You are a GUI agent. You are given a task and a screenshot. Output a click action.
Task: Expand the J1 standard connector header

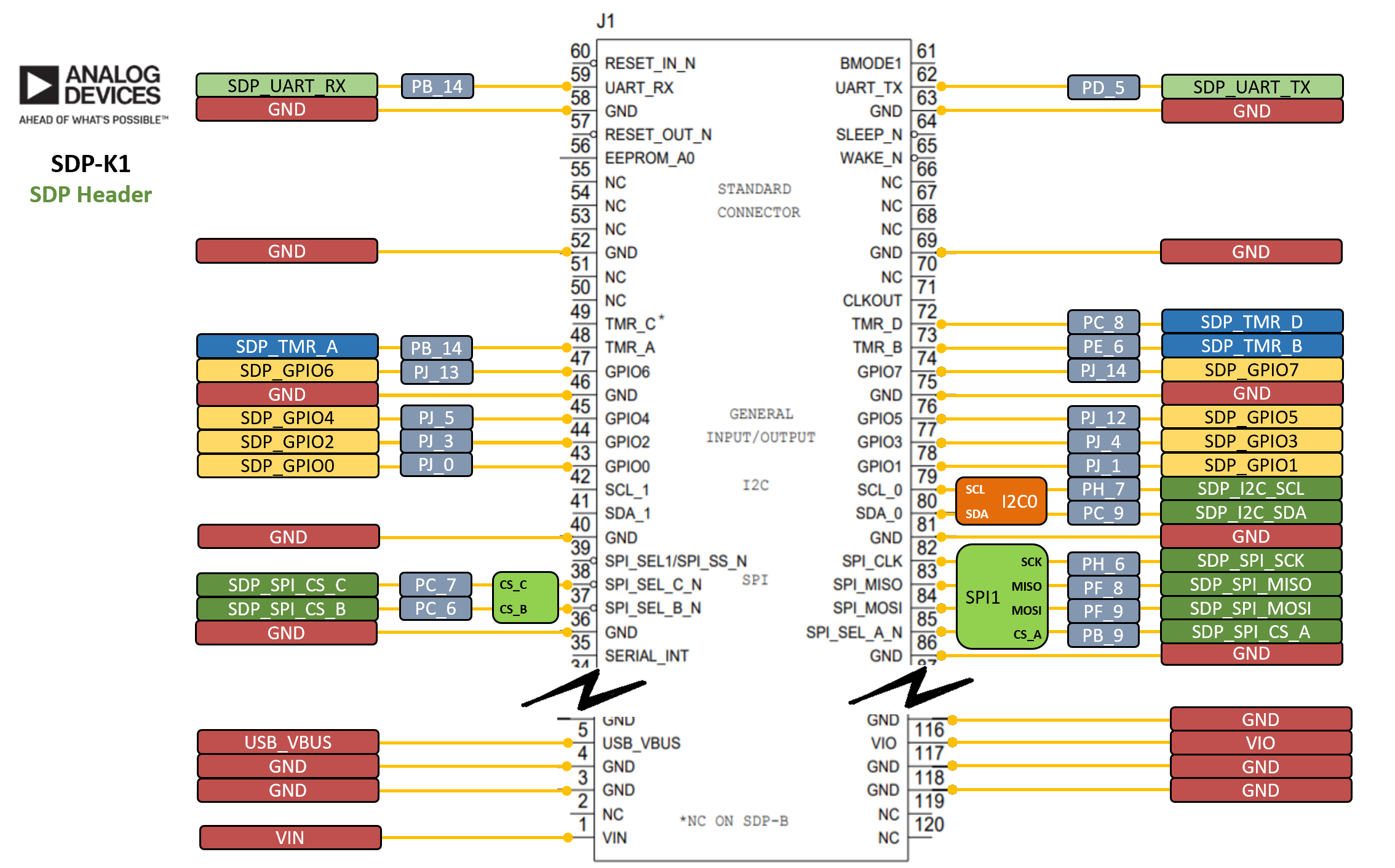[x=605, y=20]
